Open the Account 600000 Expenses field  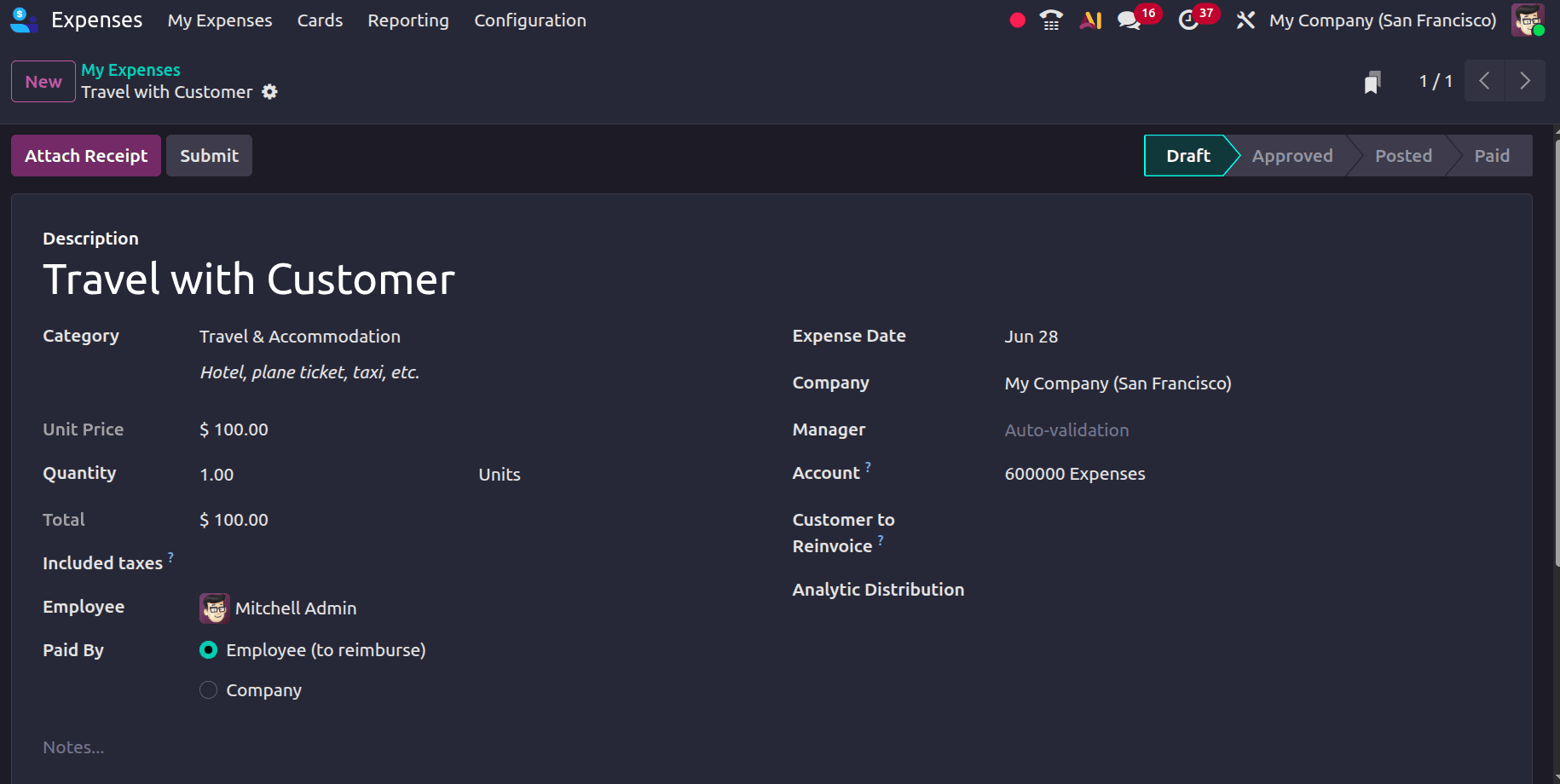coord(1252,474)
